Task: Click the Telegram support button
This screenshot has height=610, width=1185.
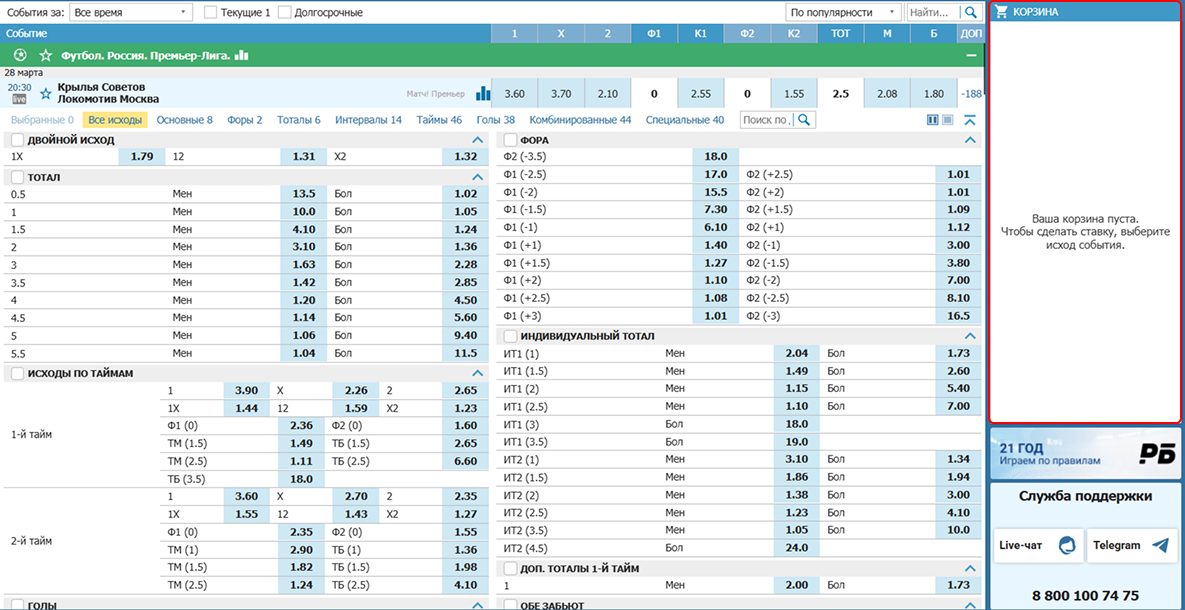Action: coord(1129,545)
